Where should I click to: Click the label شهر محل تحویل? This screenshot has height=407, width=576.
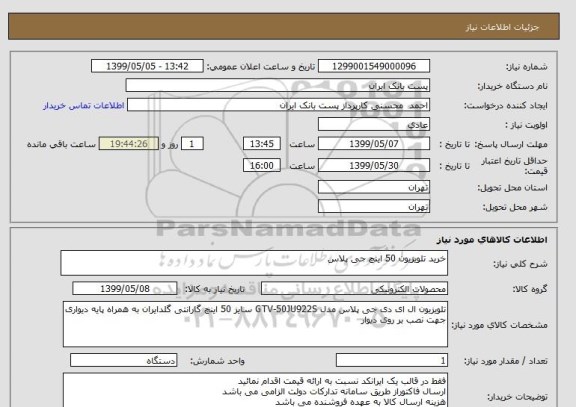tap(515, 207)
